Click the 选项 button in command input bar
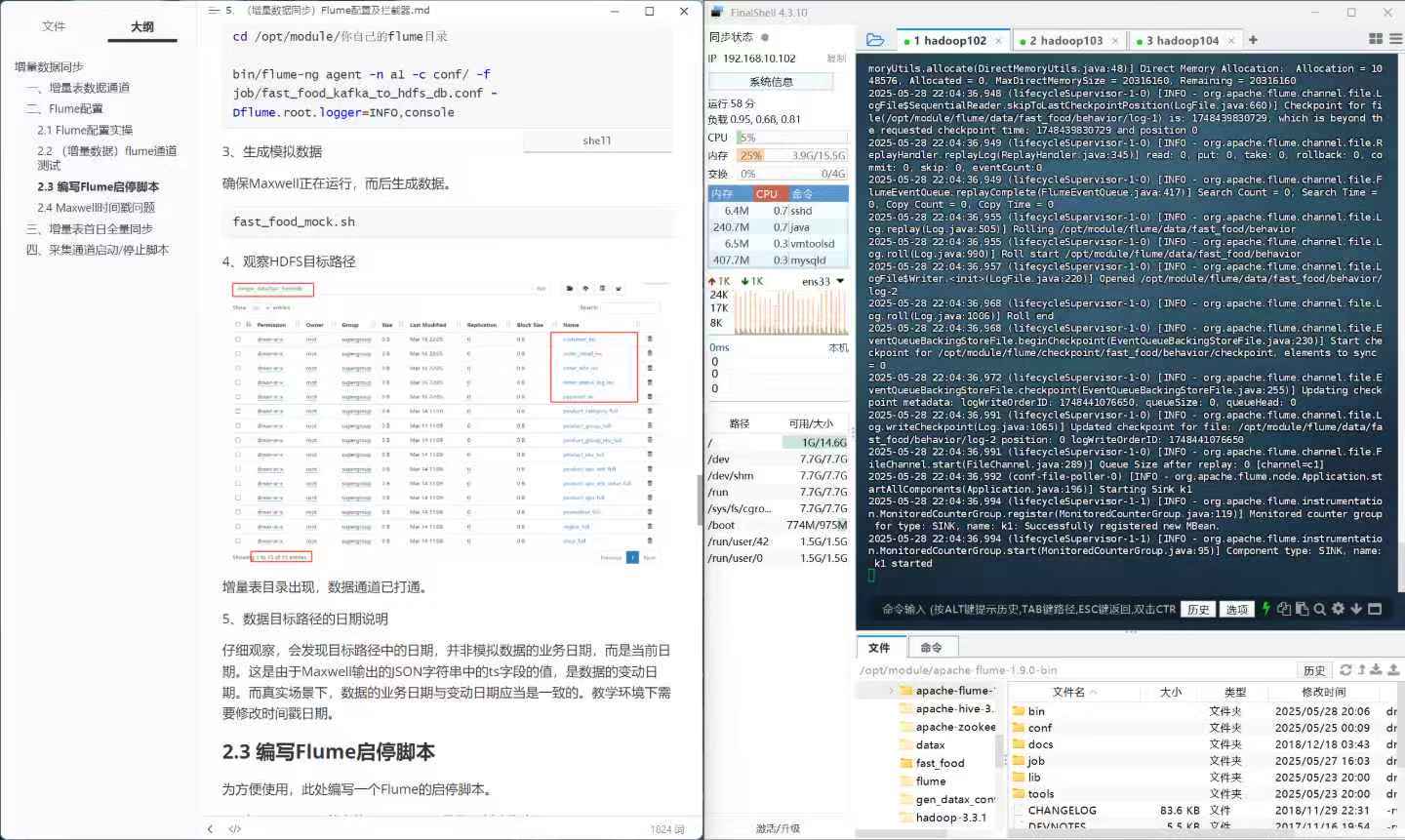Screen dimensions: 1405x840 (1237, 610)
